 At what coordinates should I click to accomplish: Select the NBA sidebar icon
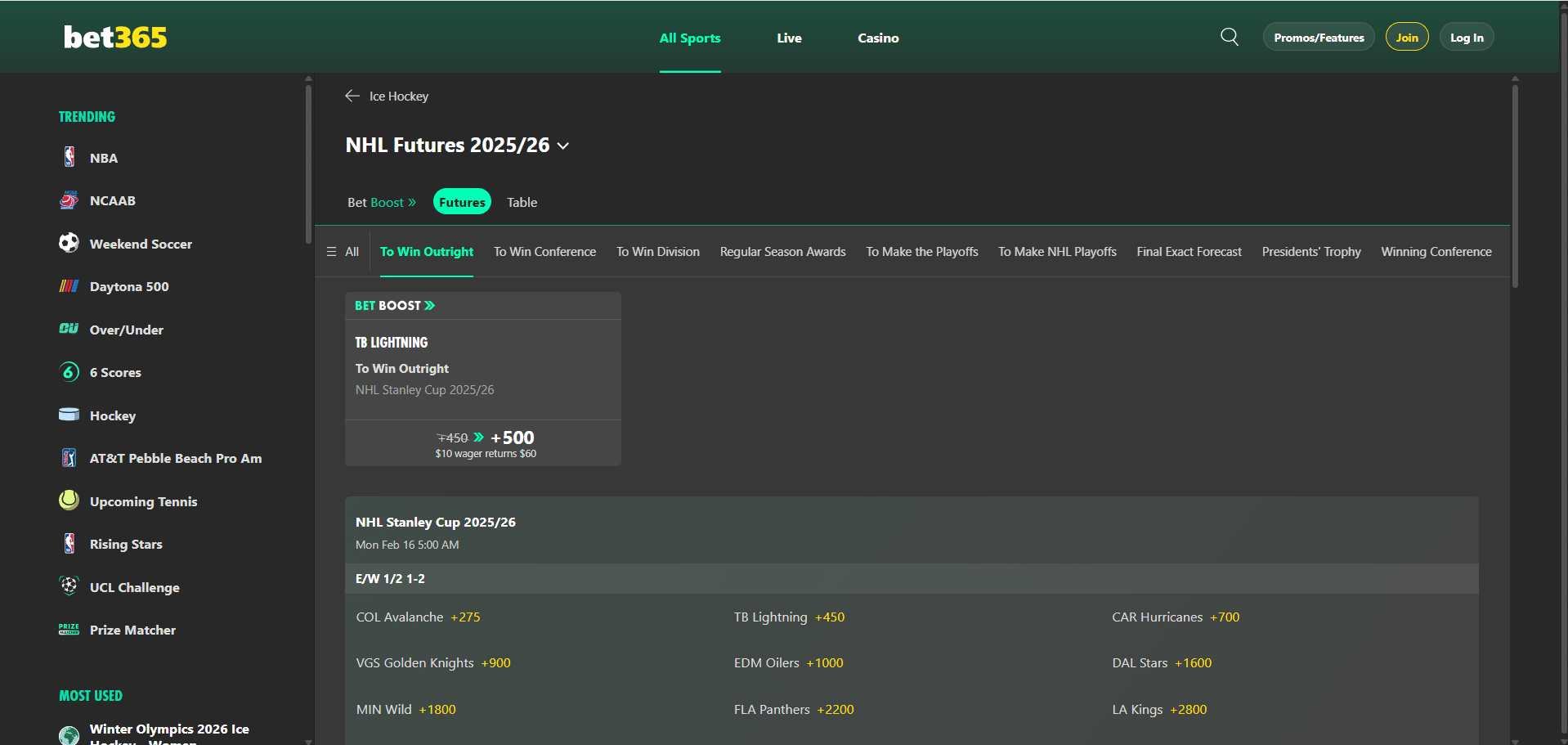pos(69,157)
